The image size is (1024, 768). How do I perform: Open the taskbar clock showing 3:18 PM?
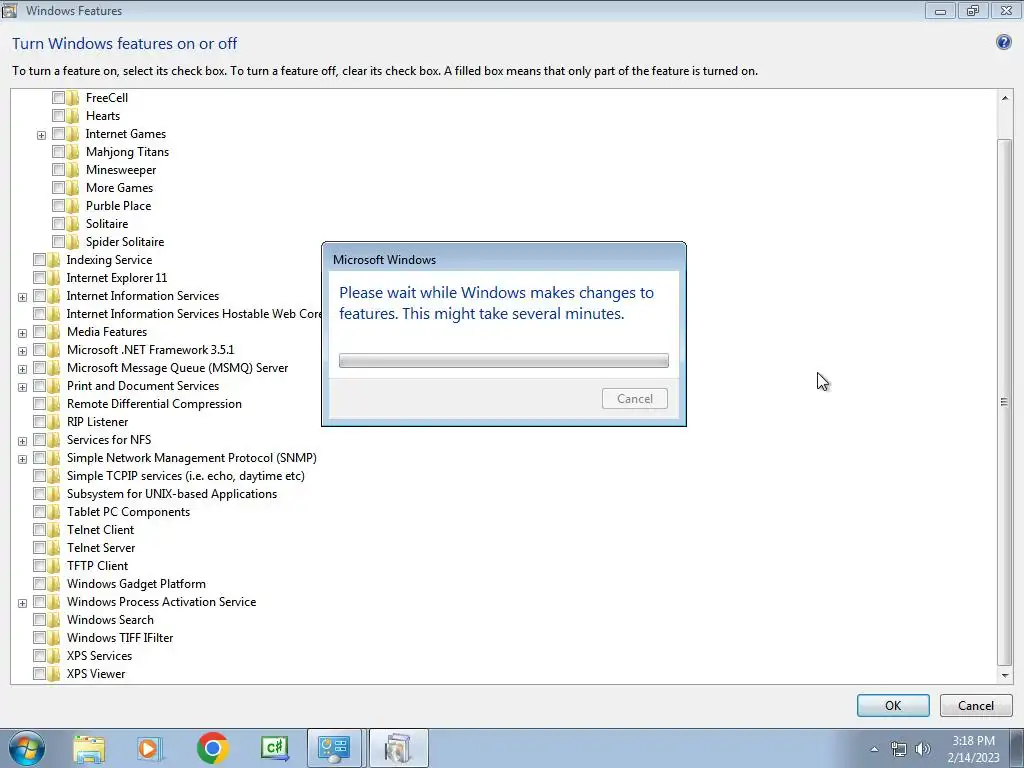[973, 749]
